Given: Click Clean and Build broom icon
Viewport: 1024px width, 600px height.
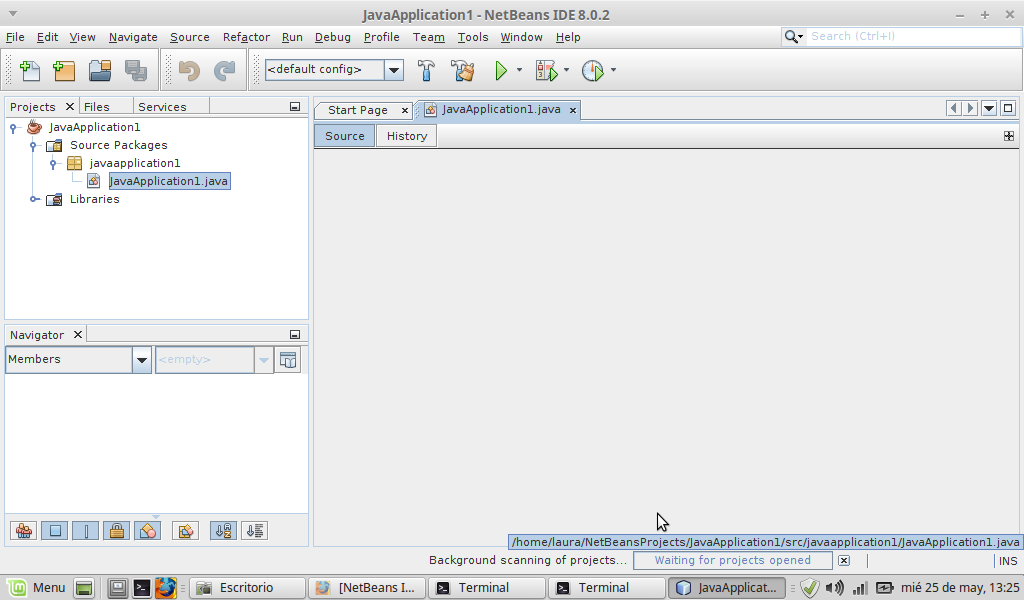Looking at the screenshot, I should (462, 70).
